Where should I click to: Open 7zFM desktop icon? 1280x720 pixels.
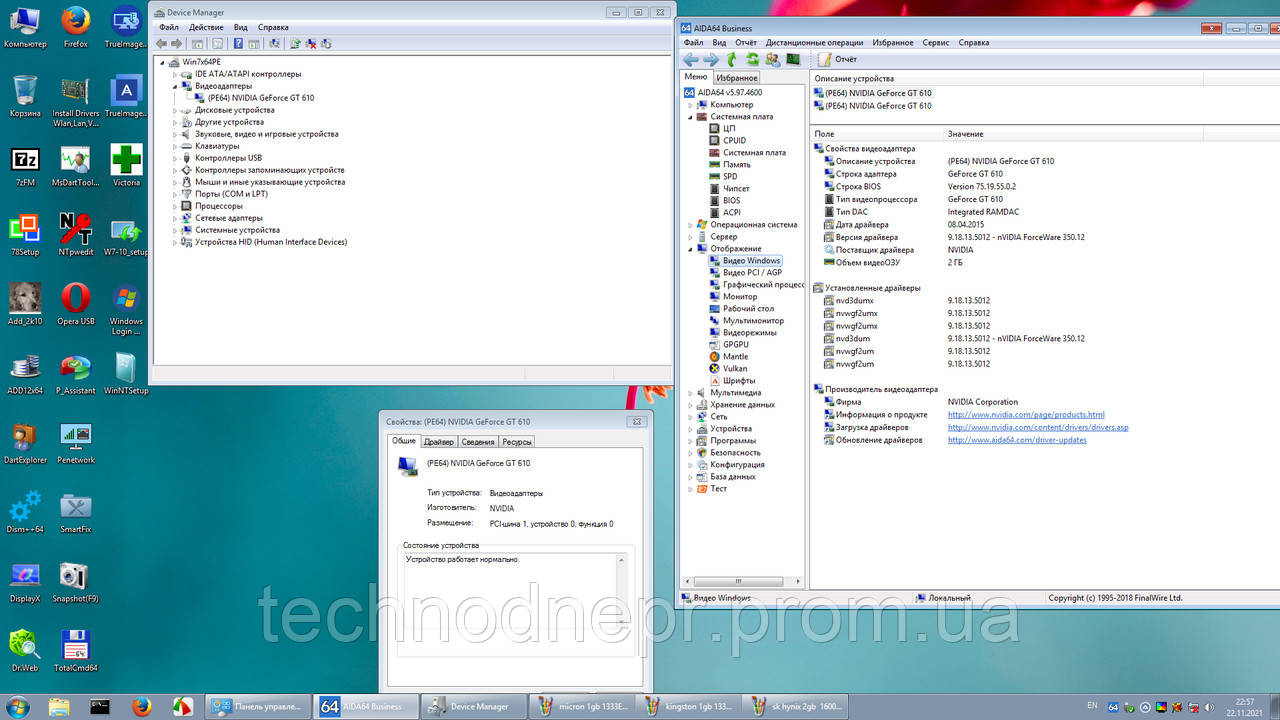25,167
